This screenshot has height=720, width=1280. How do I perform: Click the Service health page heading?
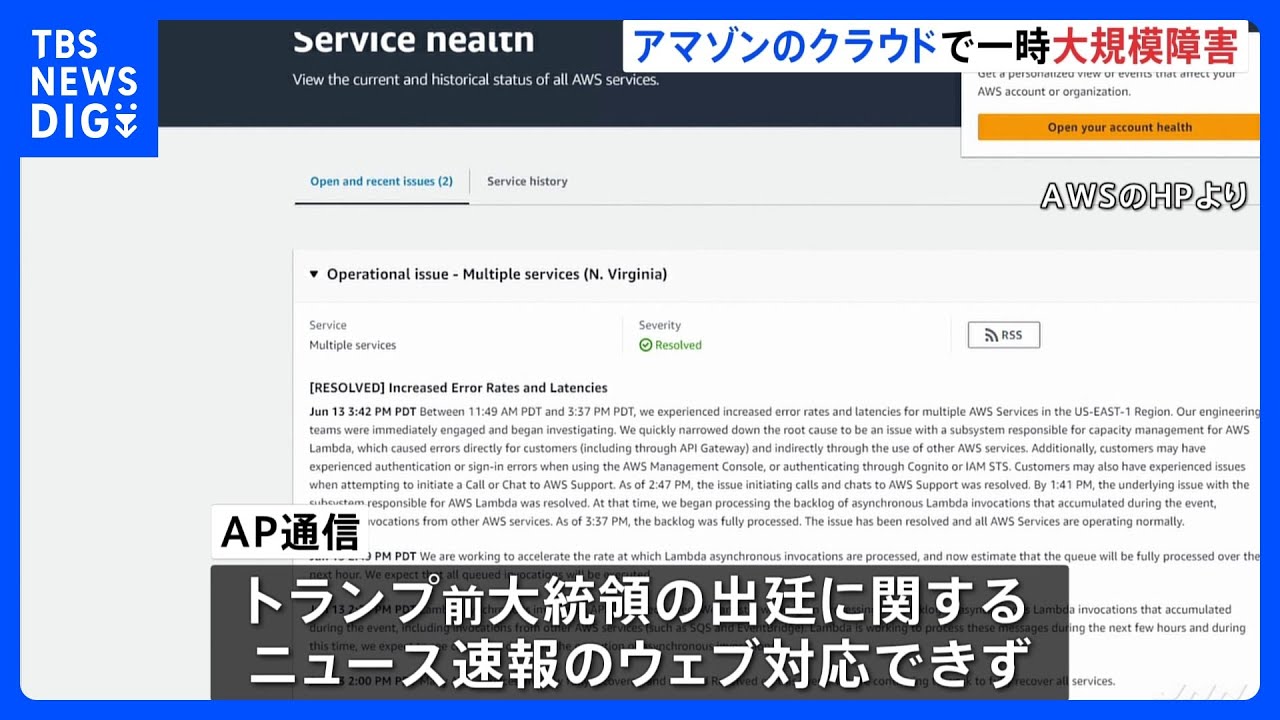click(x=413, y=40)
